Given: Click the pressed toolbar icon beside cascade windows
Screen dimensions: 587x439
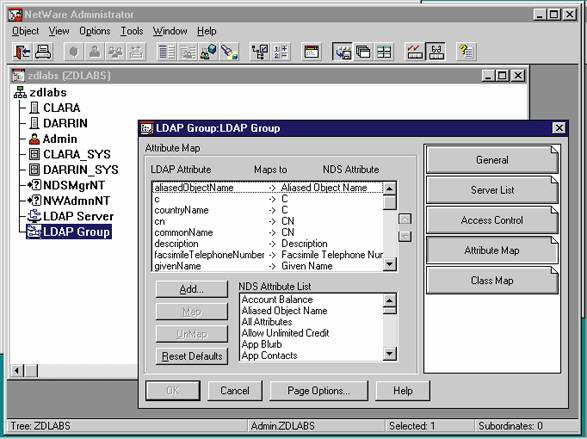Looking at the screenshot, I should (342, 52).
